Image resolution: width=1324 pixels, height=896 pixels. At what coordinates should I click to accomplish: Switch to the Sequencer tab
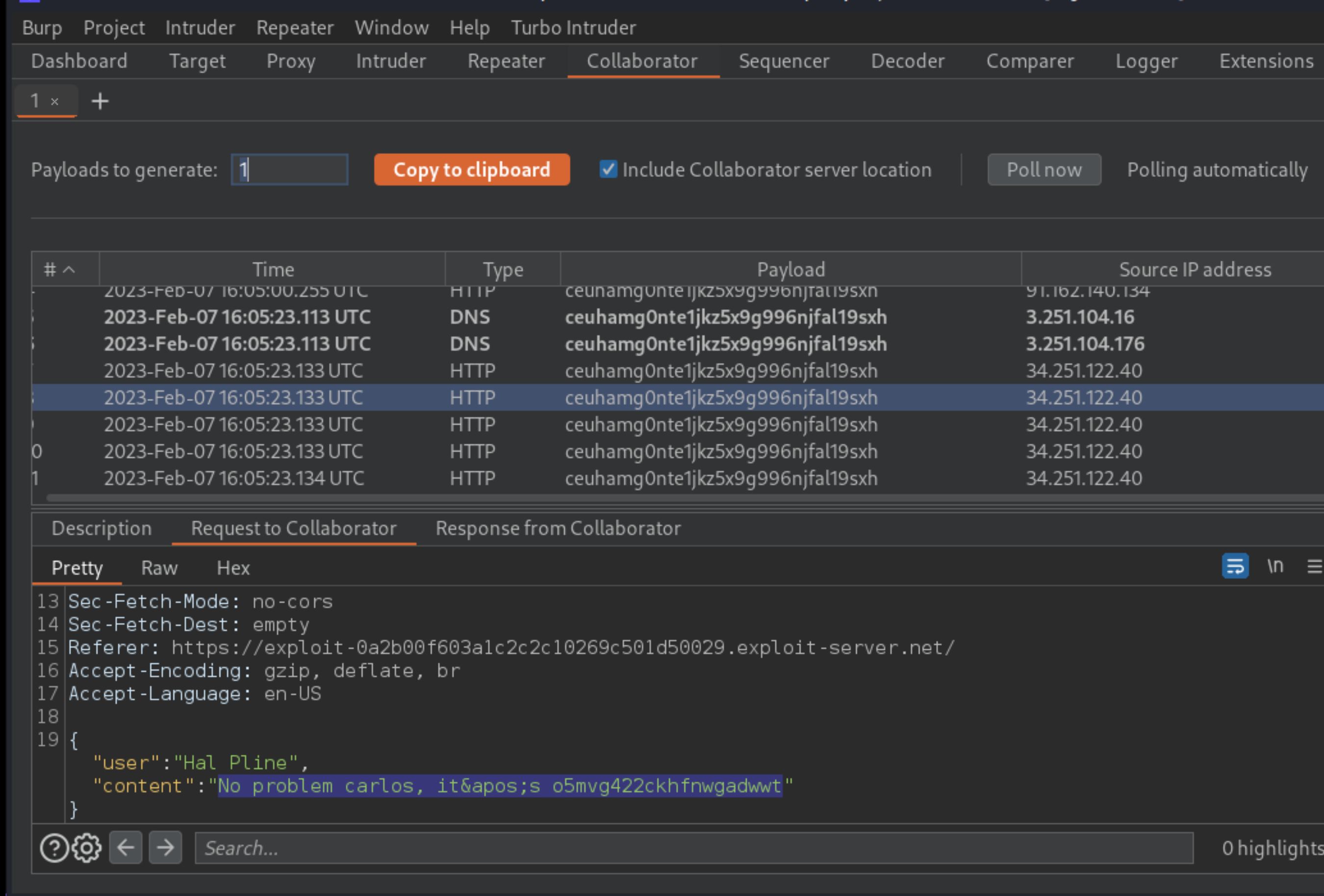click(784, 61)
